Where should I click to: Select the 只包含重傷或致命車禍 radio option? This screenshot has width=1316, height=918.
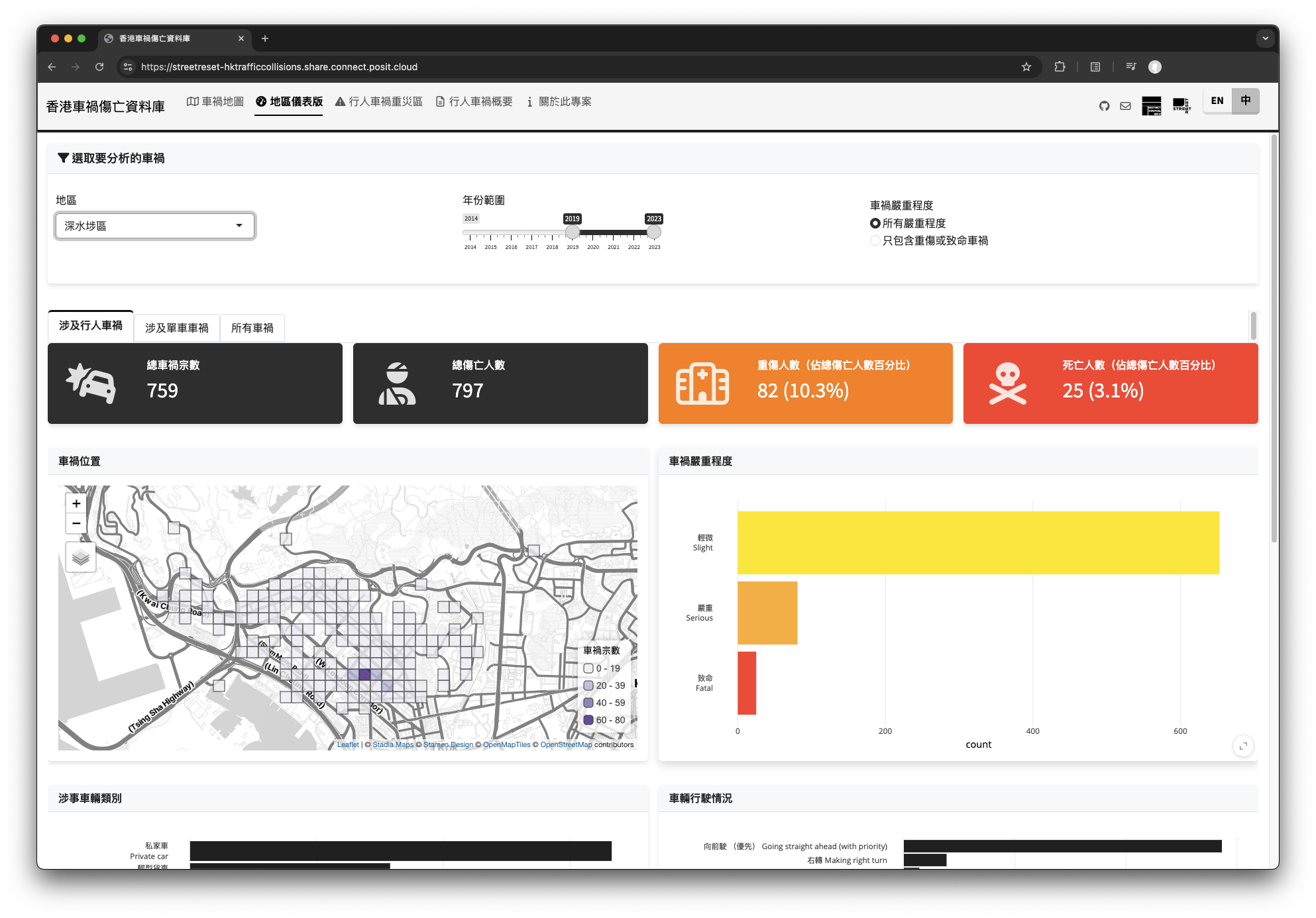[x=875, y=240]
